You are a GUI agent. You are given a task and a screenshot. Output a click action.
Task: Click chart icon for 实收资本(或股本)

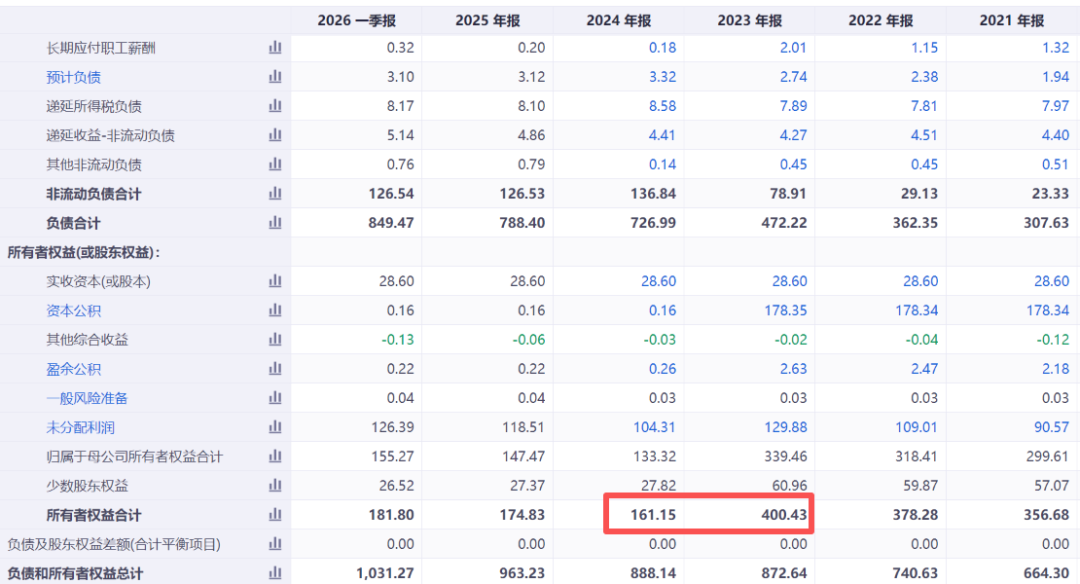point(275,281)
